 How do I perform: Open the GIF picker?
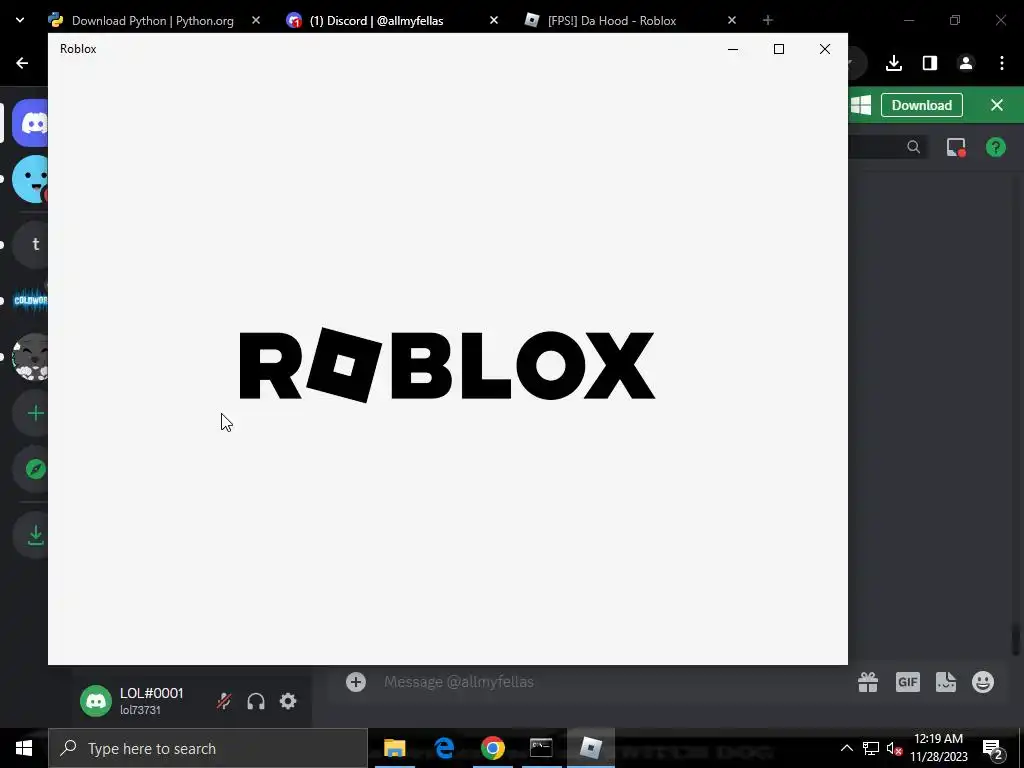[x=907, y=682]
